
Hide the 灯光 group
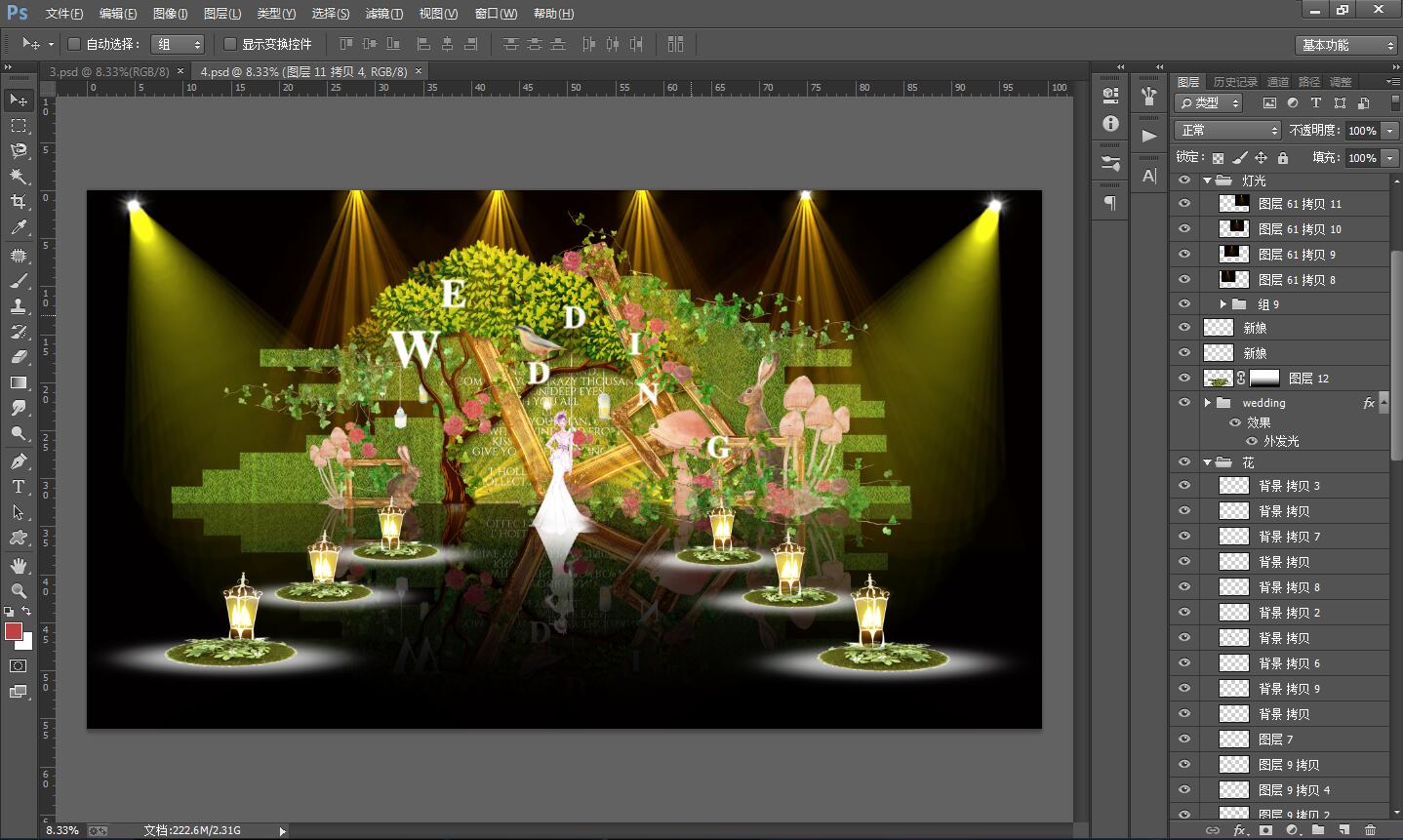point(1184,180)
